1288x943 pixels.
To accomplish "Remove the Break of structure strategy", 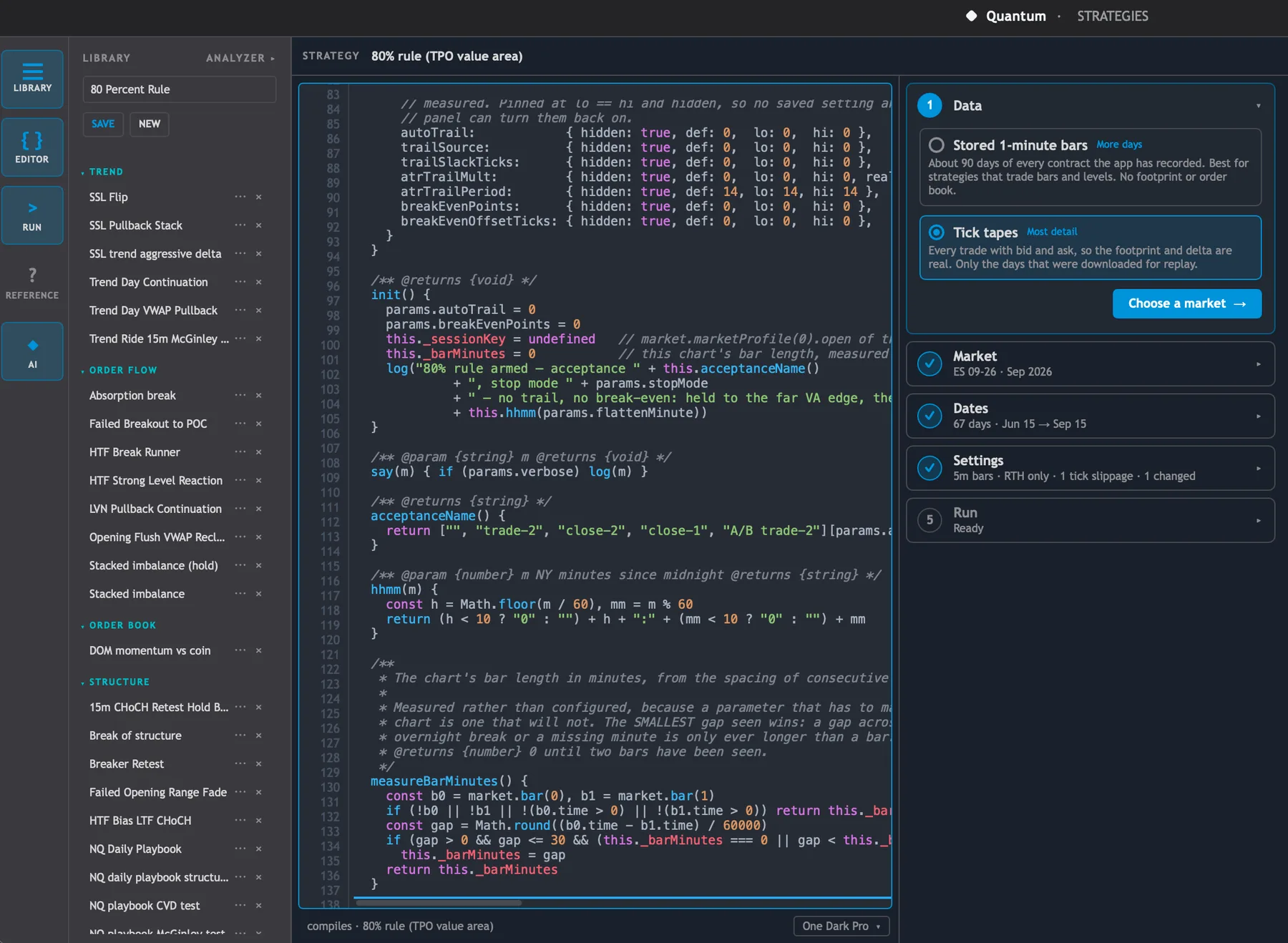I will tap(259, 736).
